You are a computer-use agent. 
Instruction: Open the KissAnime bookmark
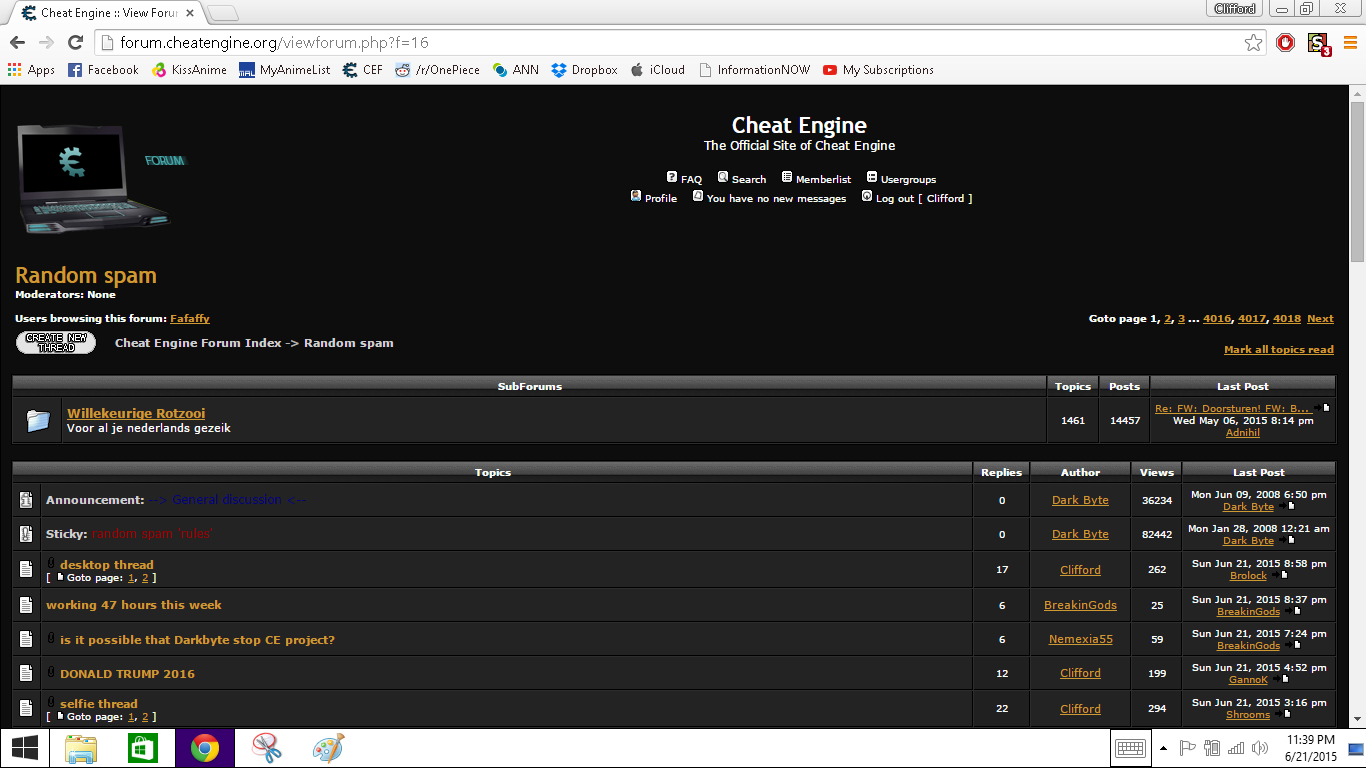tap(189, 70)
